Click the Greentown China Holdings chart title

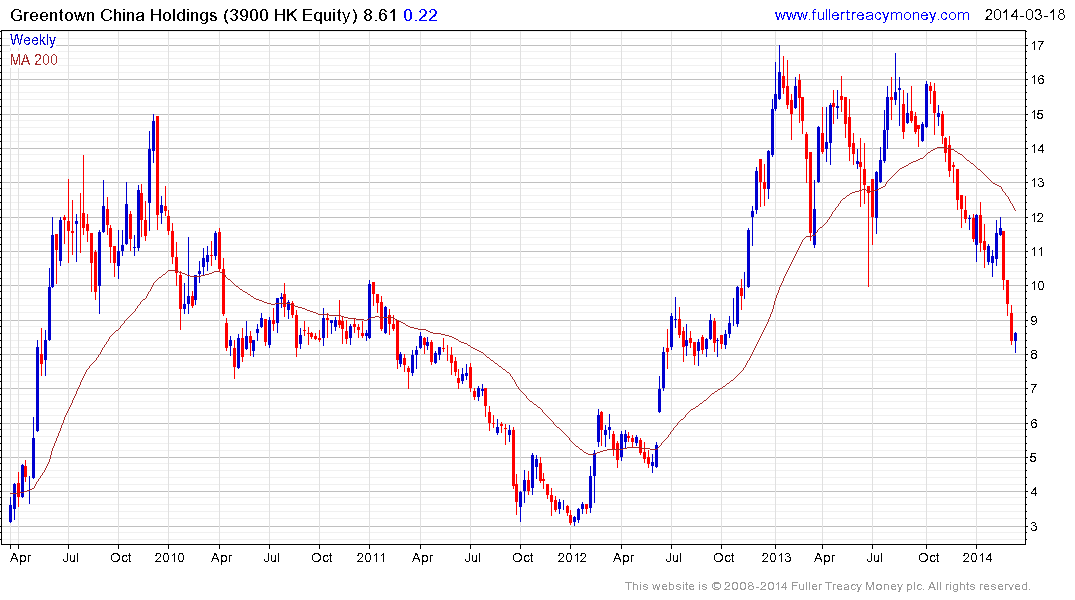pos(184,15)
